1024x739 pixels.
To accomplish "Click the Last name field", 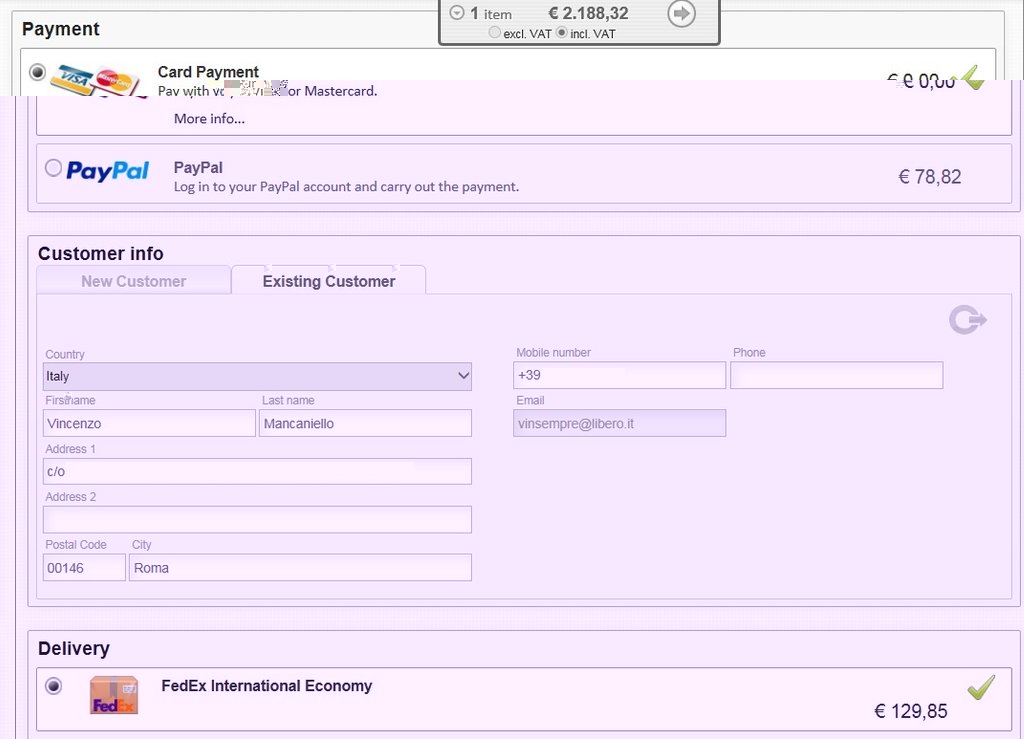I will [365, 423].
